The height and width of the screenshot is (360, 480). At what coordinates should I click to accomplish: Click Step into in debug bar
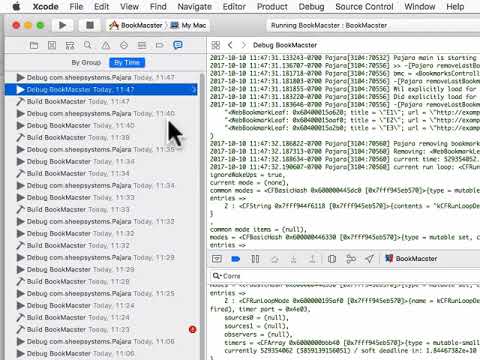click(x=294, y=259)
